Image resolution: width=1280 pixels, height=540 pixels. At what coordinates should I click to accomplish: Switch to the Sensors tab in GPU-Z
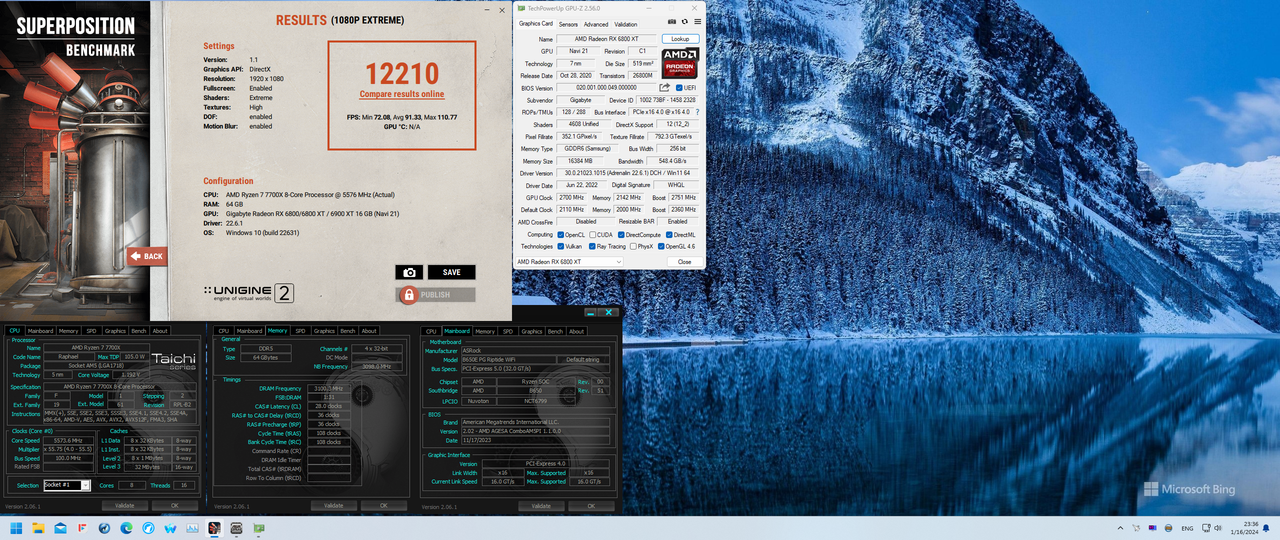click(568, 24)
